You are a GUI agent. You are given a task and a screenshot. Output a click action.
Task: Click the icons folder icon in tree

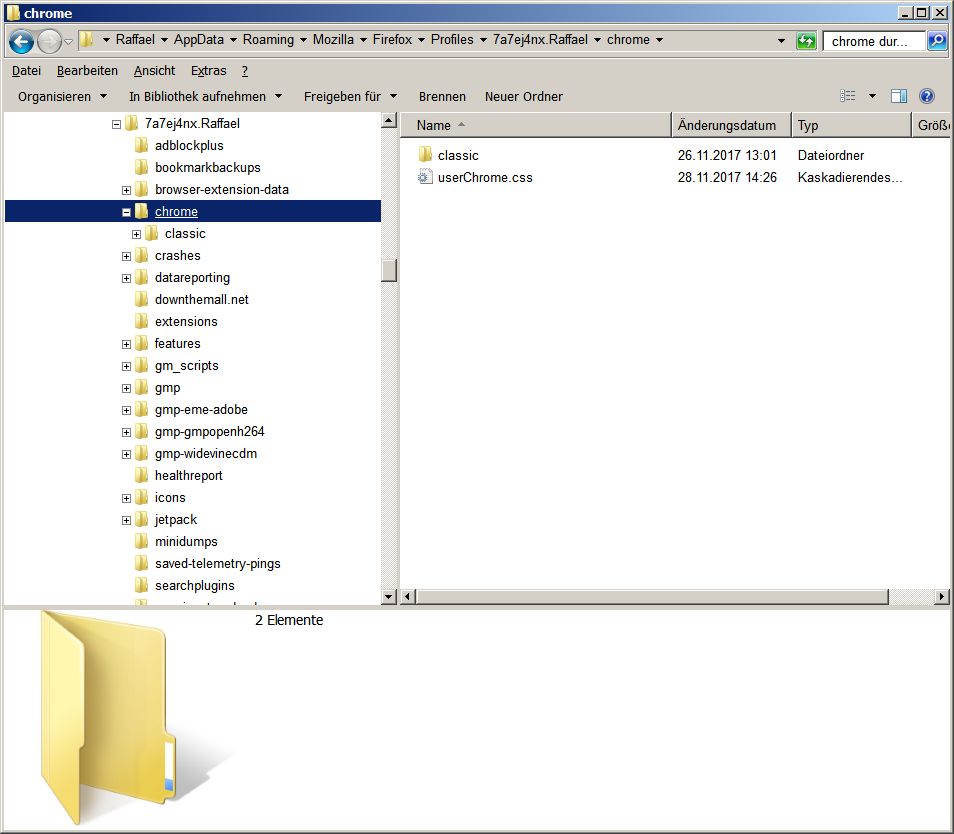[x=141, y=497]
